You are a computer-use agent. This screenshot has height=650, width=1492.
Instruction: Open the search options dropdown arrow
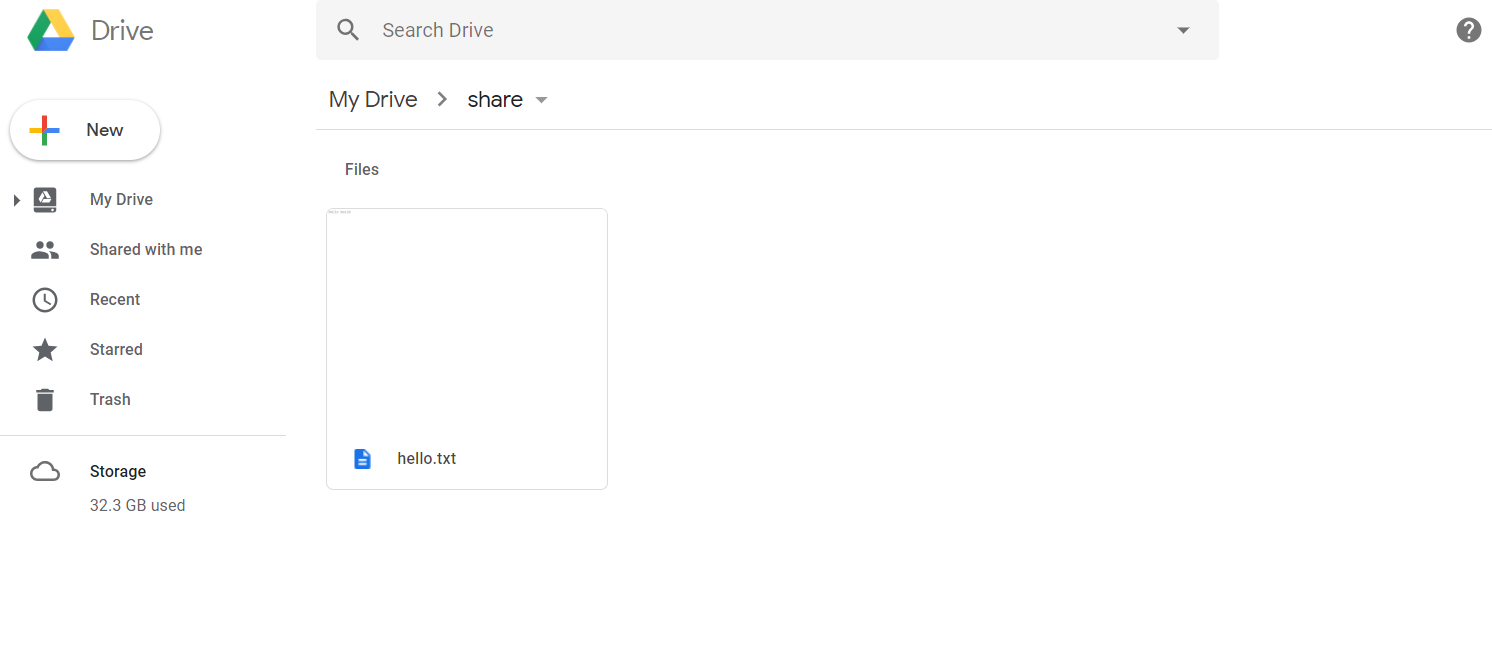coord(1183,30)
